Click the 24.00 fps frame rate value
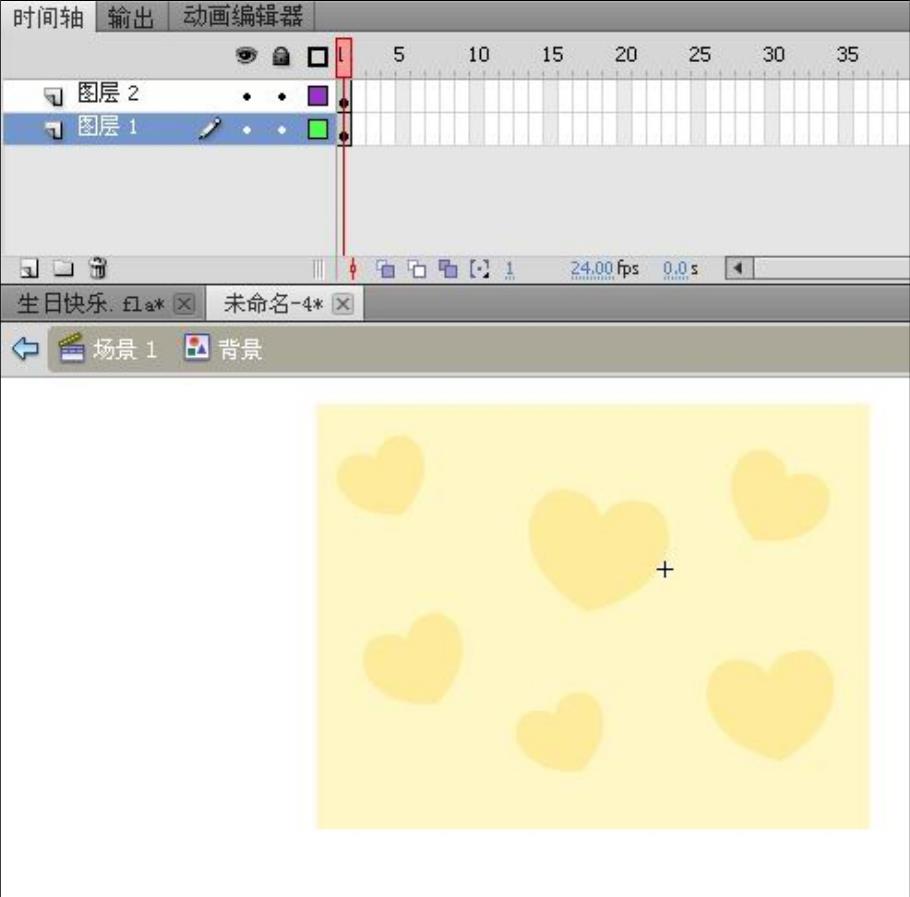This screenshot has width=910, height=897. [x=591, y=268]
